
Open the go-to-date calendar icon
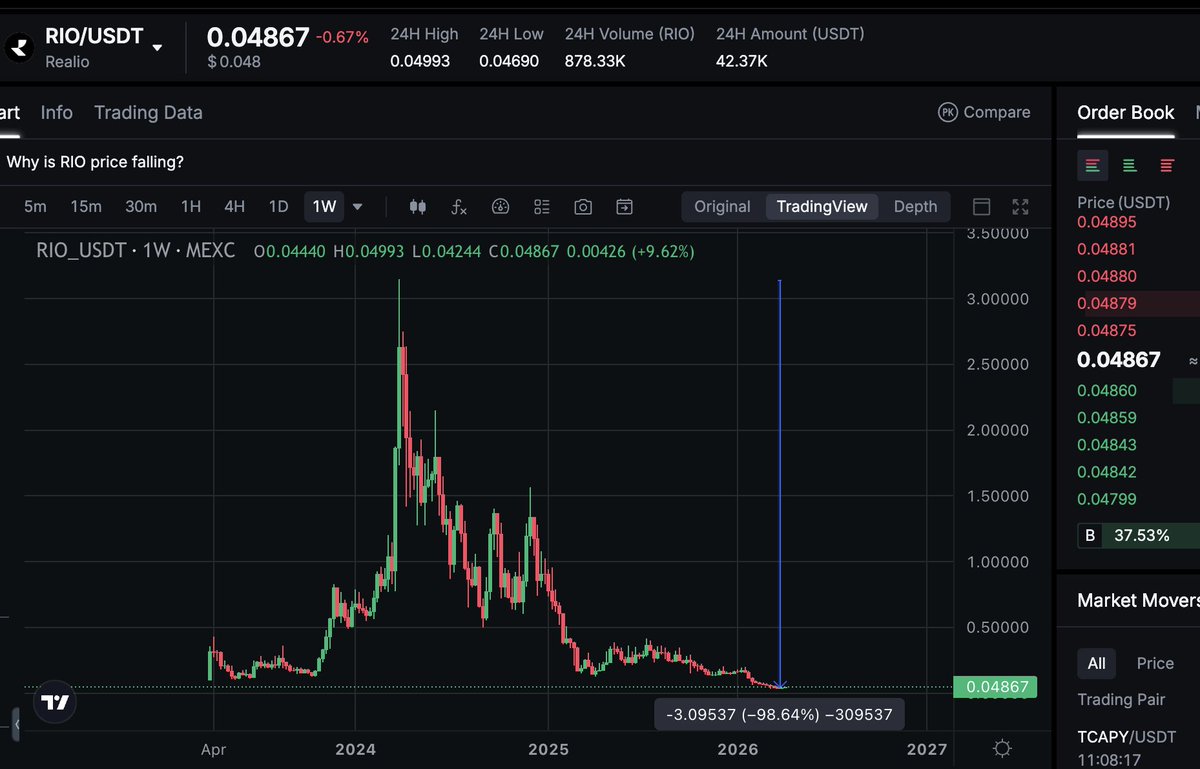[x=624, y=207]
